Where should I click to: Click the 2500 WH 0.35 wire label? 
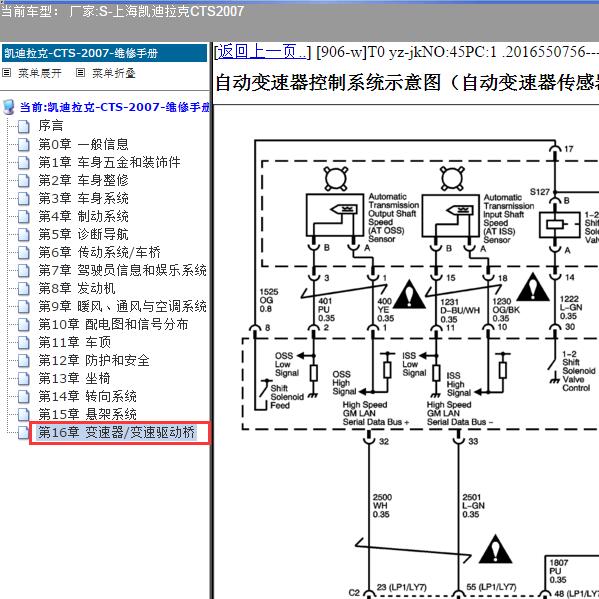382,506
